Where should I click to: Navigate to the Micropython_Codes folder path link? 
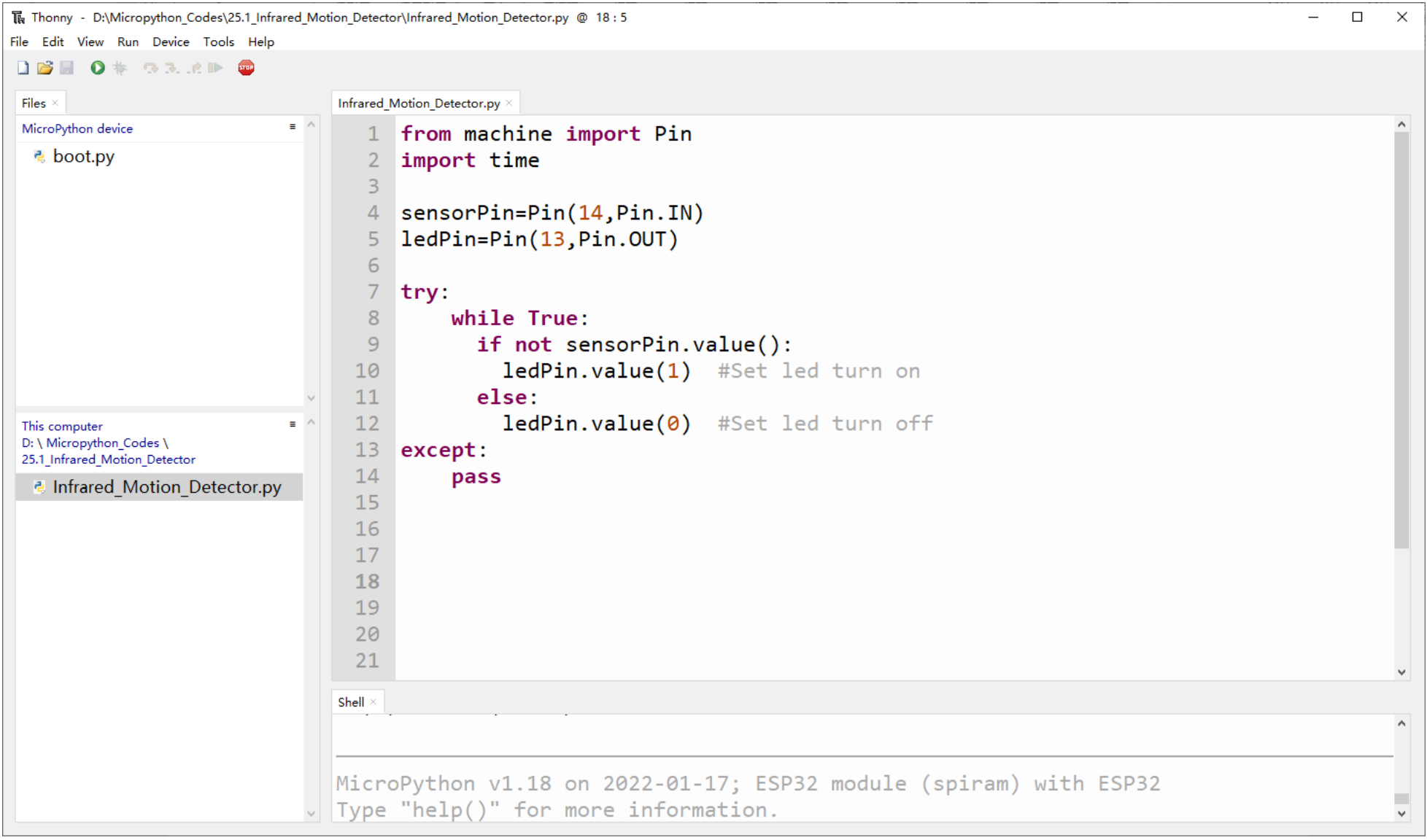click(102, 443)
